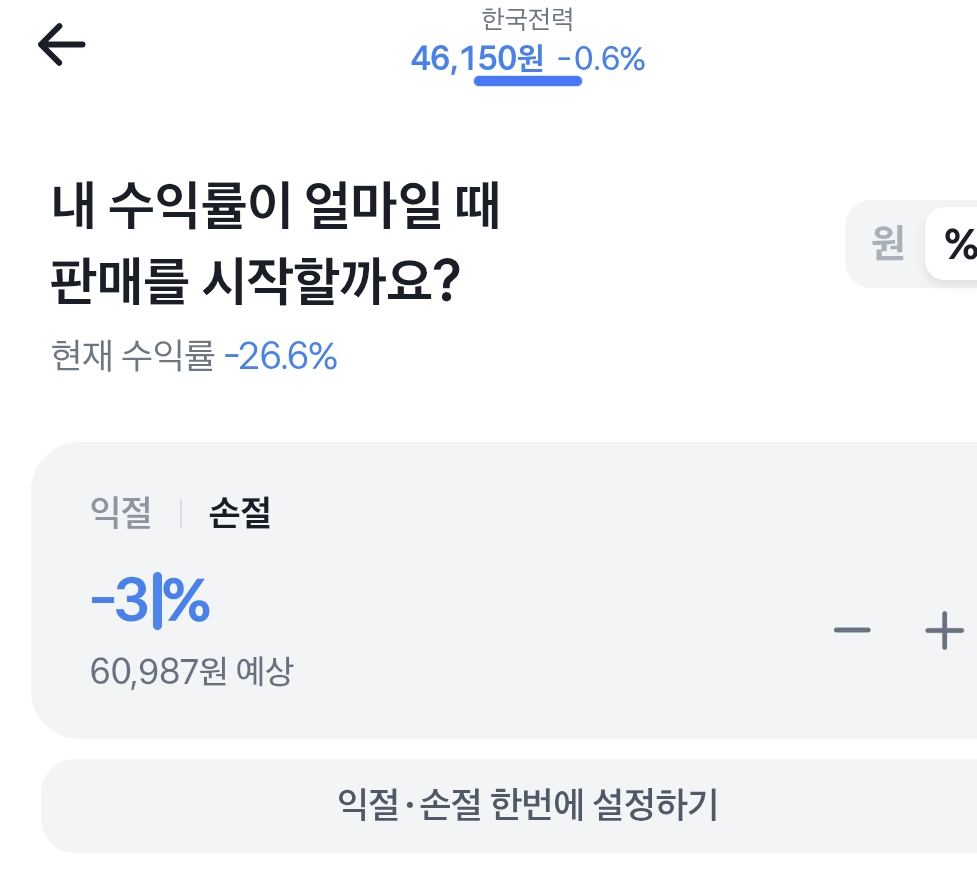The height and width of the screenshot is (894, 977).
Task: Increase the stop-loss percentage with plus
Action: point(944,631)
